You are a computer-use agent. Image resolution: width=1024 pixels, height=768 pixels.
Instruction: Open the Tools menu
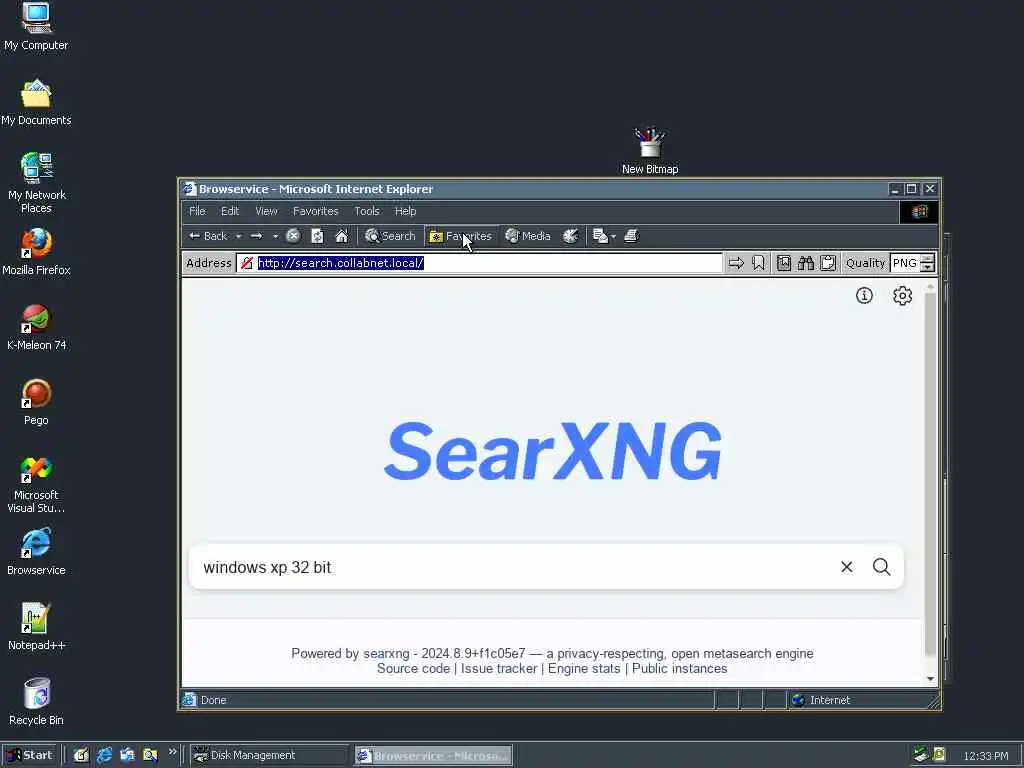[367, 211]
